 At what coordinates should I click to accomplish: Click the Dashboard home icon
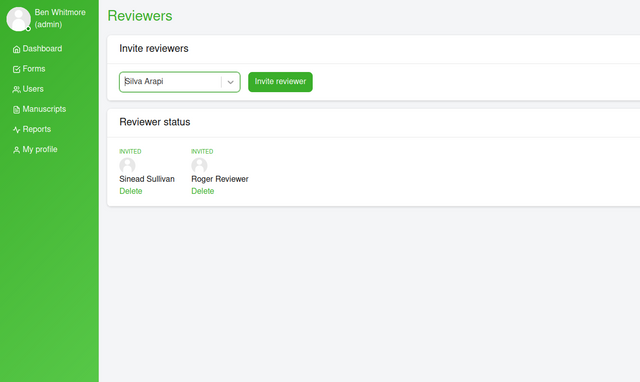[16, 49]
